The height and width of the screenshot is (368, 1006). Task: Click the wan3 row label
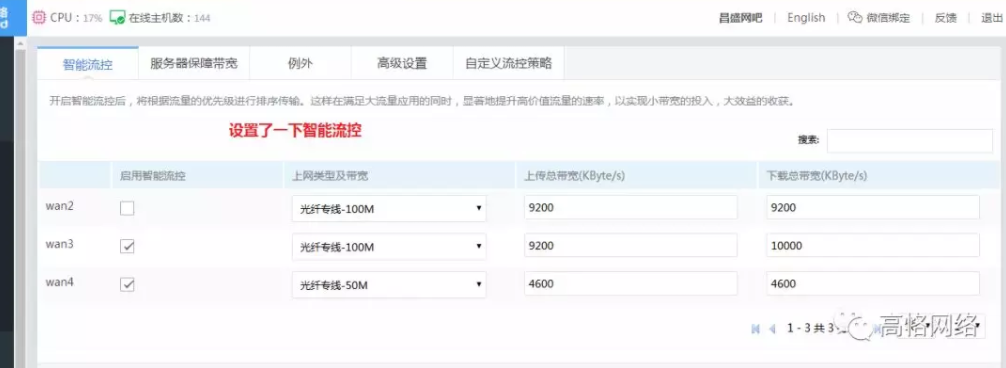(60, 244)
